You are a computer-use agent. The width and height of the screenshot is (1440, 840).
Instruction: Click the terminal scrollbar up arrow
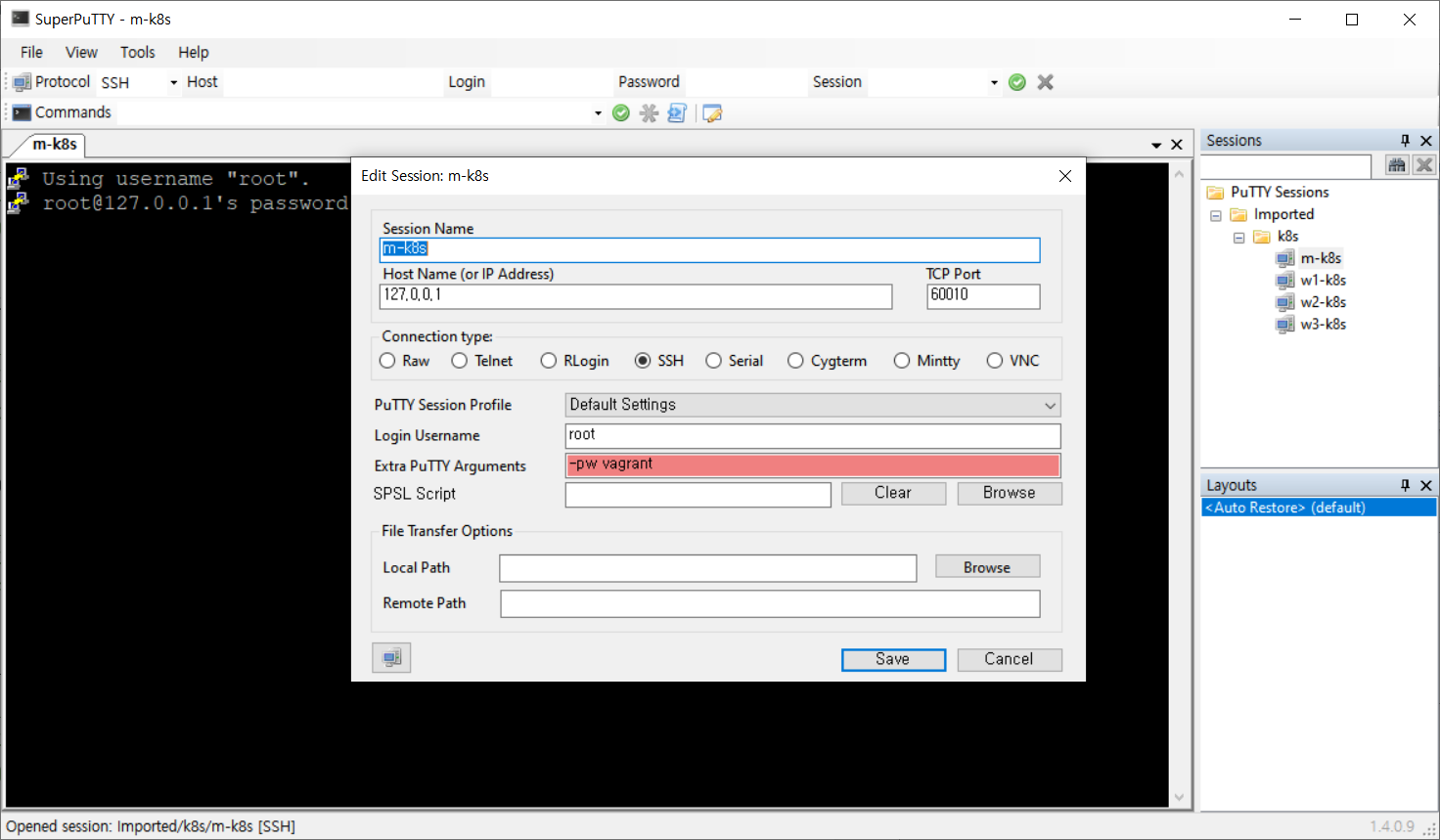click(1180, 174)
